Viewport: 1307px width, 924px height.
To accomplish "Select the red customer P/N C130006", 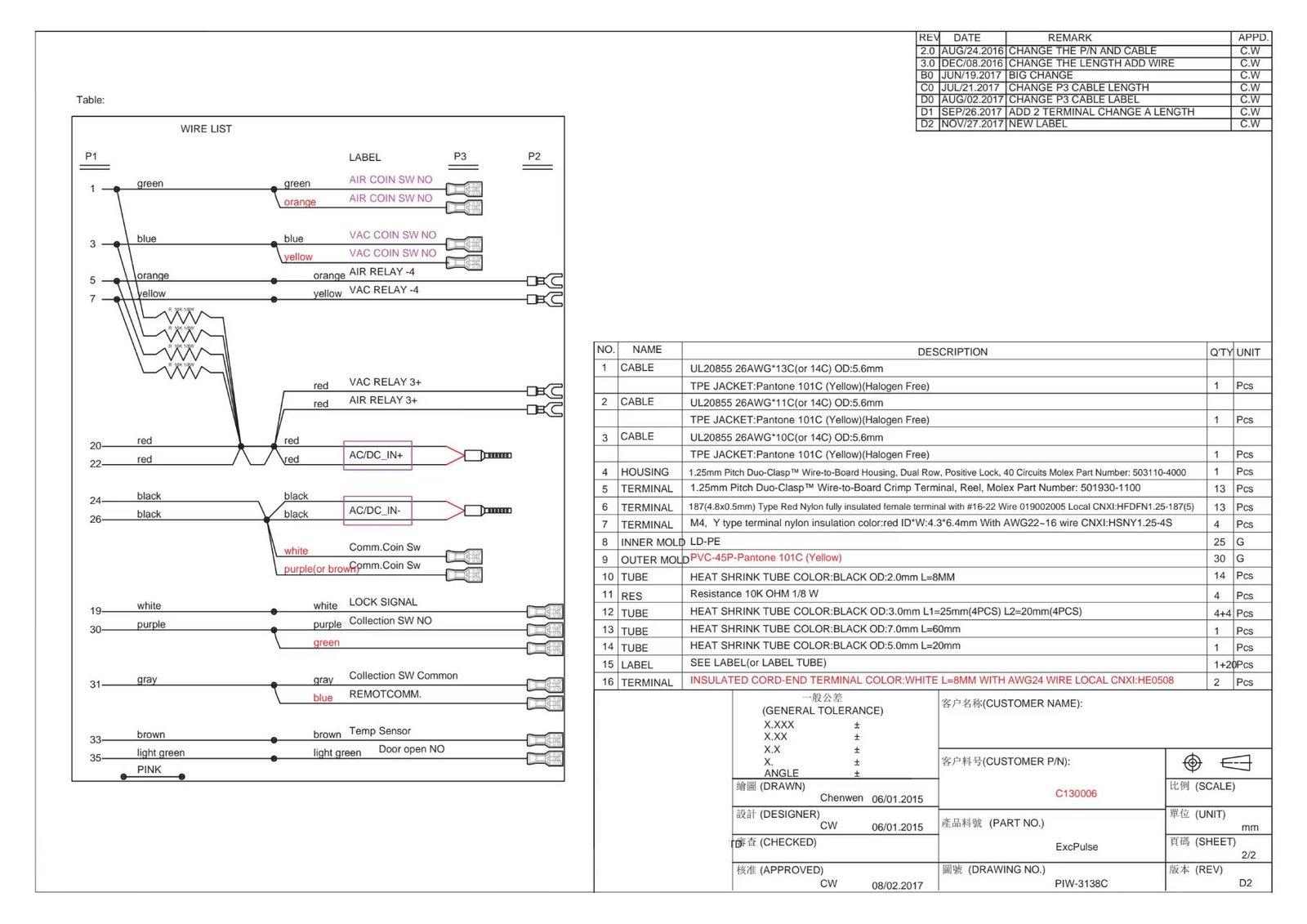I will (x=1076, y=793).
